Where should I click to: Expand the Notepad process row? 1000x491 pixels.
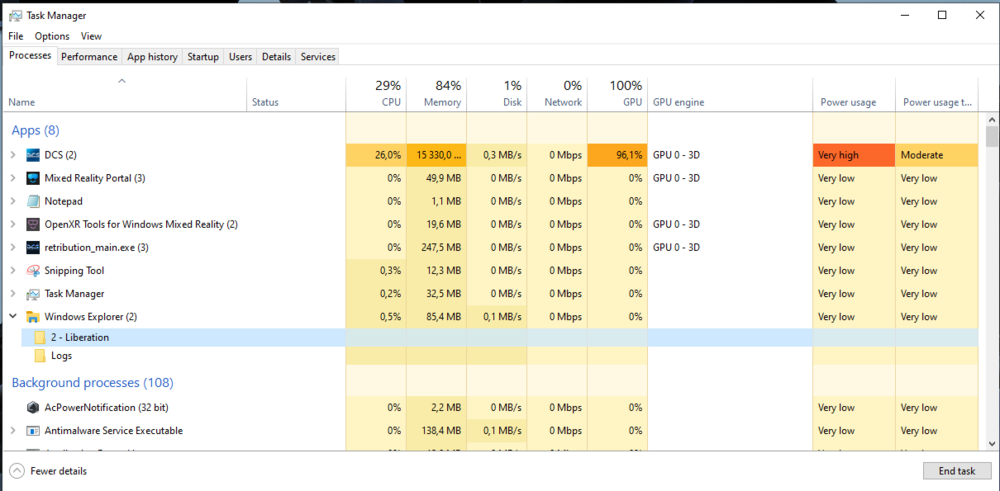click(x=13, y=202)
